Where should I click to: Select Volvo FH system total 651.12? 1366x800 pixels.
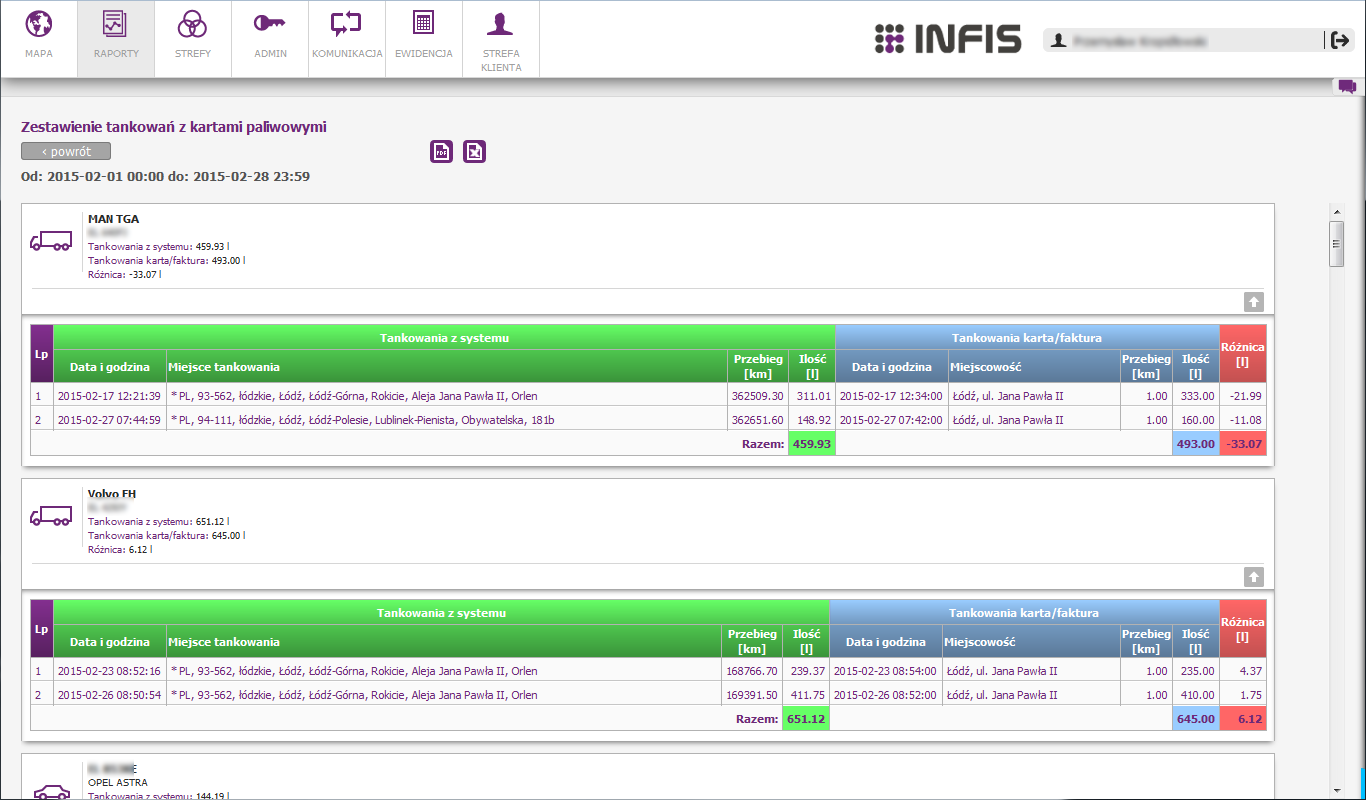[806, 719]
